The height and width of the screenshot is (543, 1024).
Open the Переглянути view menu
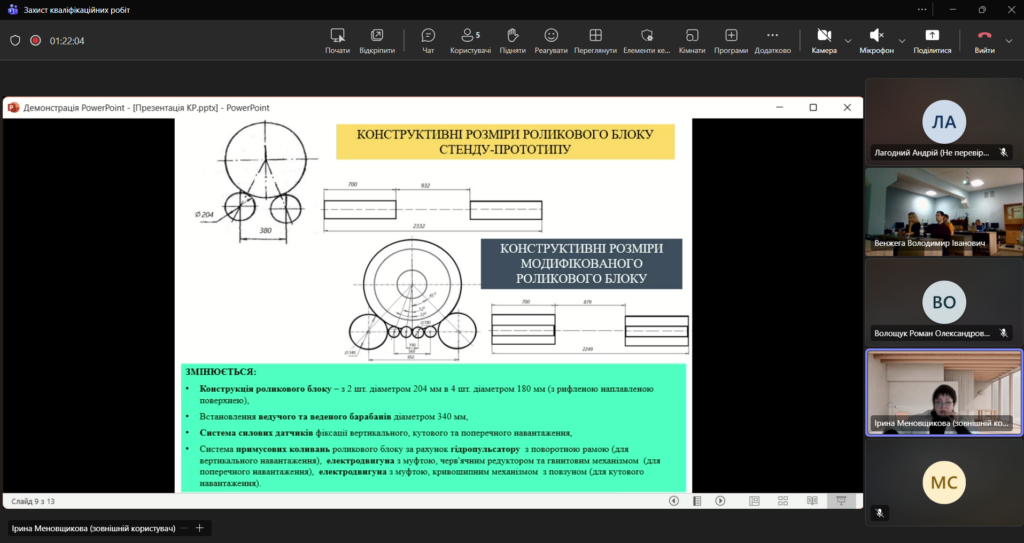(x=595, y=40)
